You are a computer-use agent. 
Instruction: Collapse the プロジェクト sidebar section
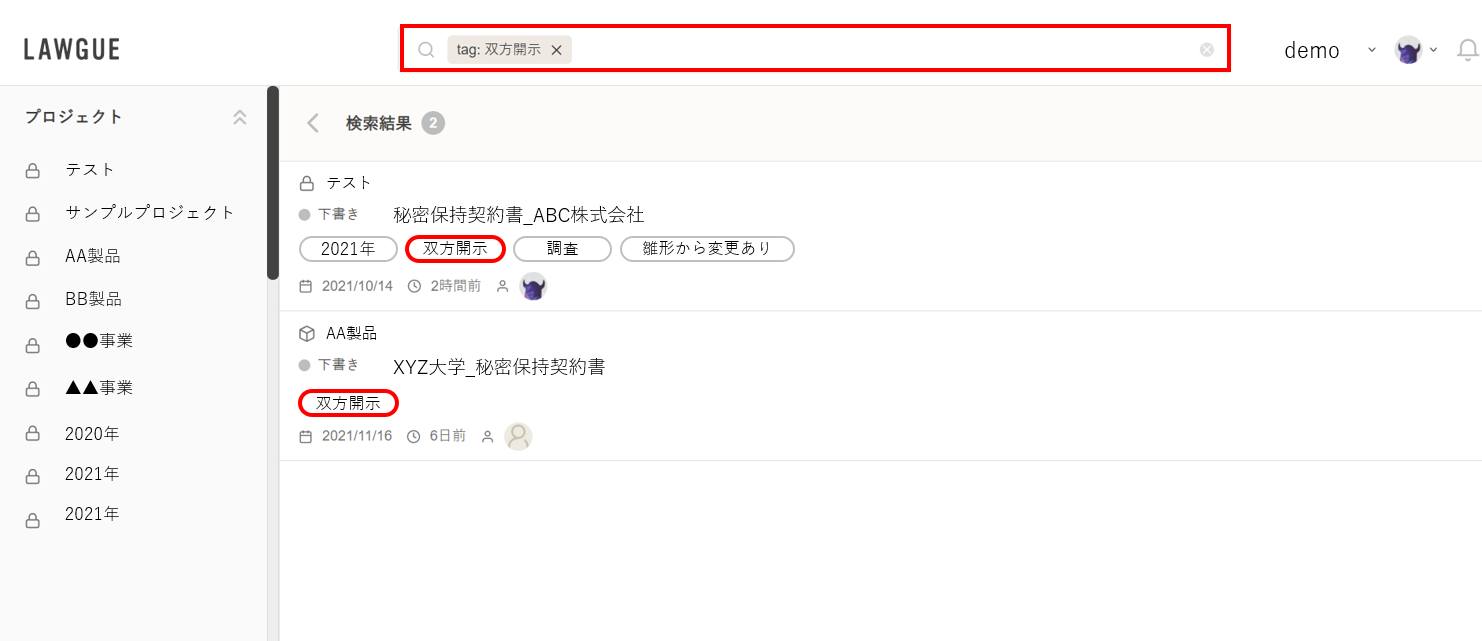coord(239,117)
